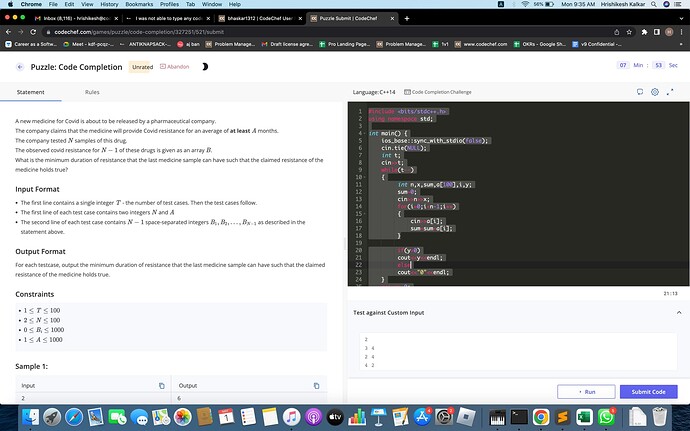Open Photos from the Dock
This screenshot has height=431, width=690.
183,416
